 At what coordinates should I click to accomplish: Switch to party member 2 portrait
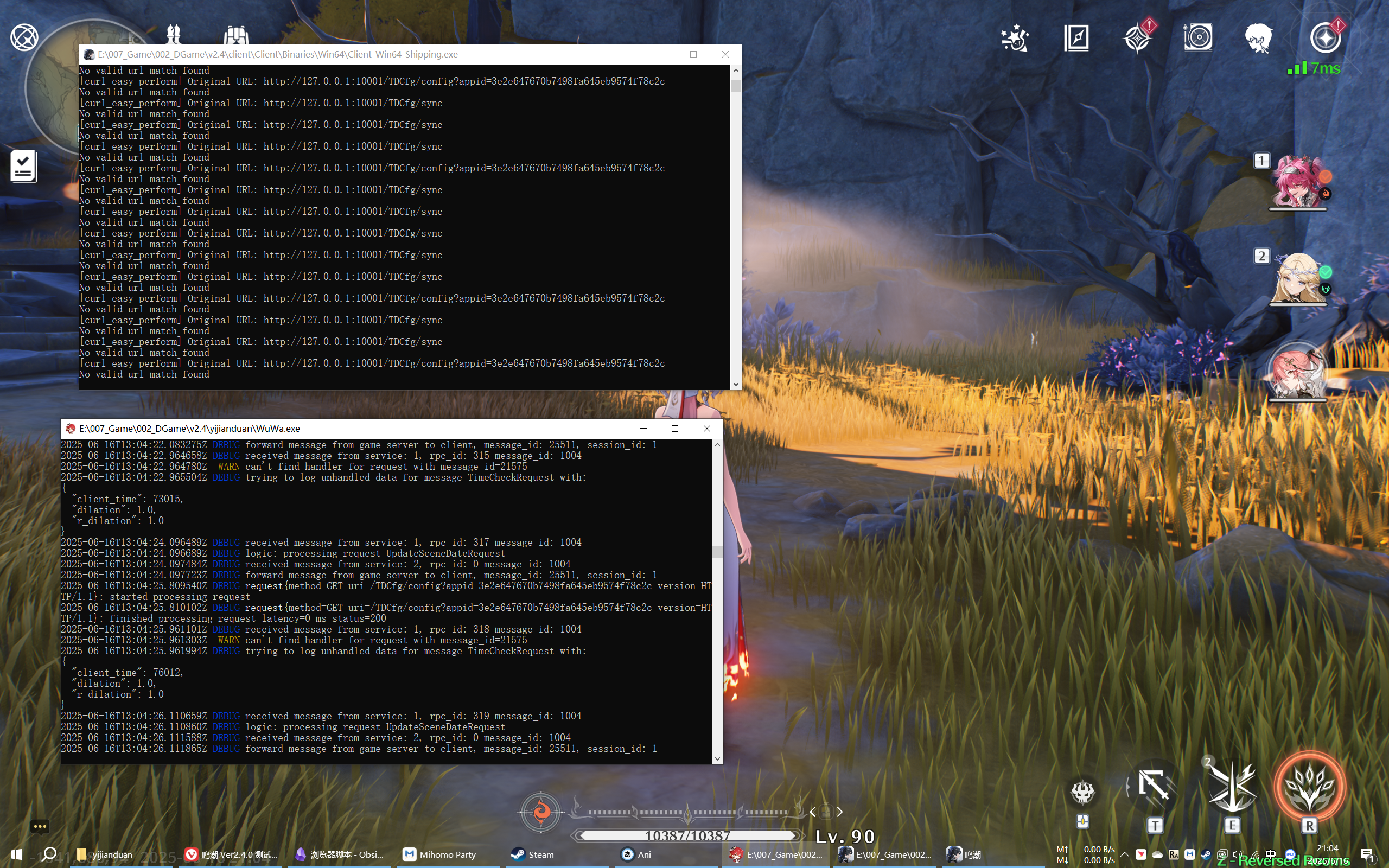point(1297,279)
